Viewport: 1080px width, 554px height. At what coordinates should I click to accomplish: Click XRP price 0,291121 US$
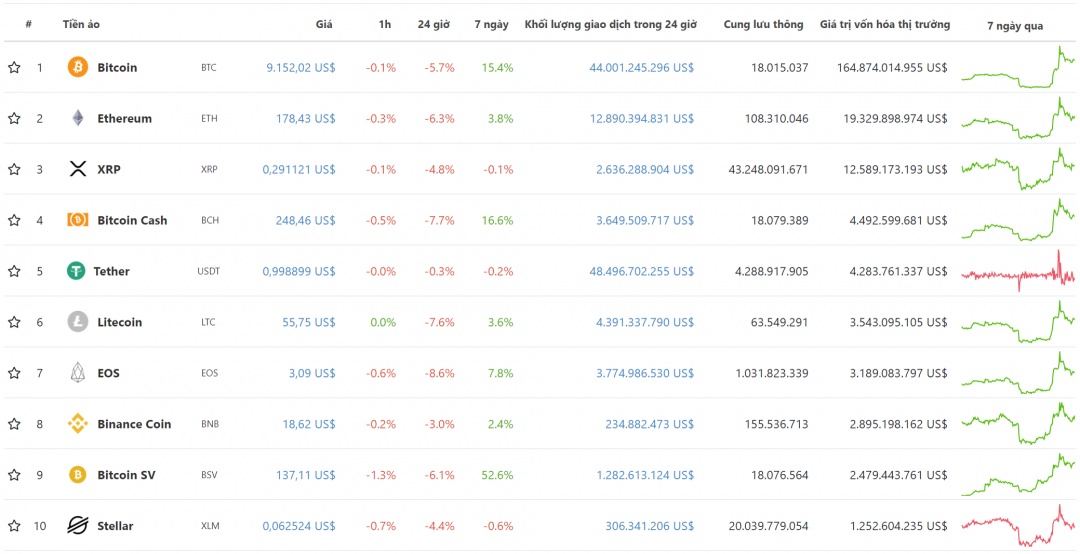[299, 170]
